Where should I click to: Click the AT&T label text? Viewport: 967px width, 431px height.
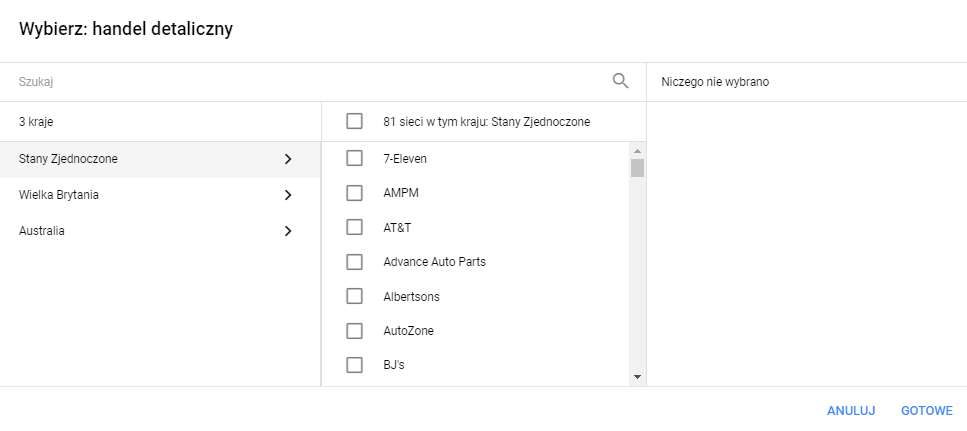(397, 228)
